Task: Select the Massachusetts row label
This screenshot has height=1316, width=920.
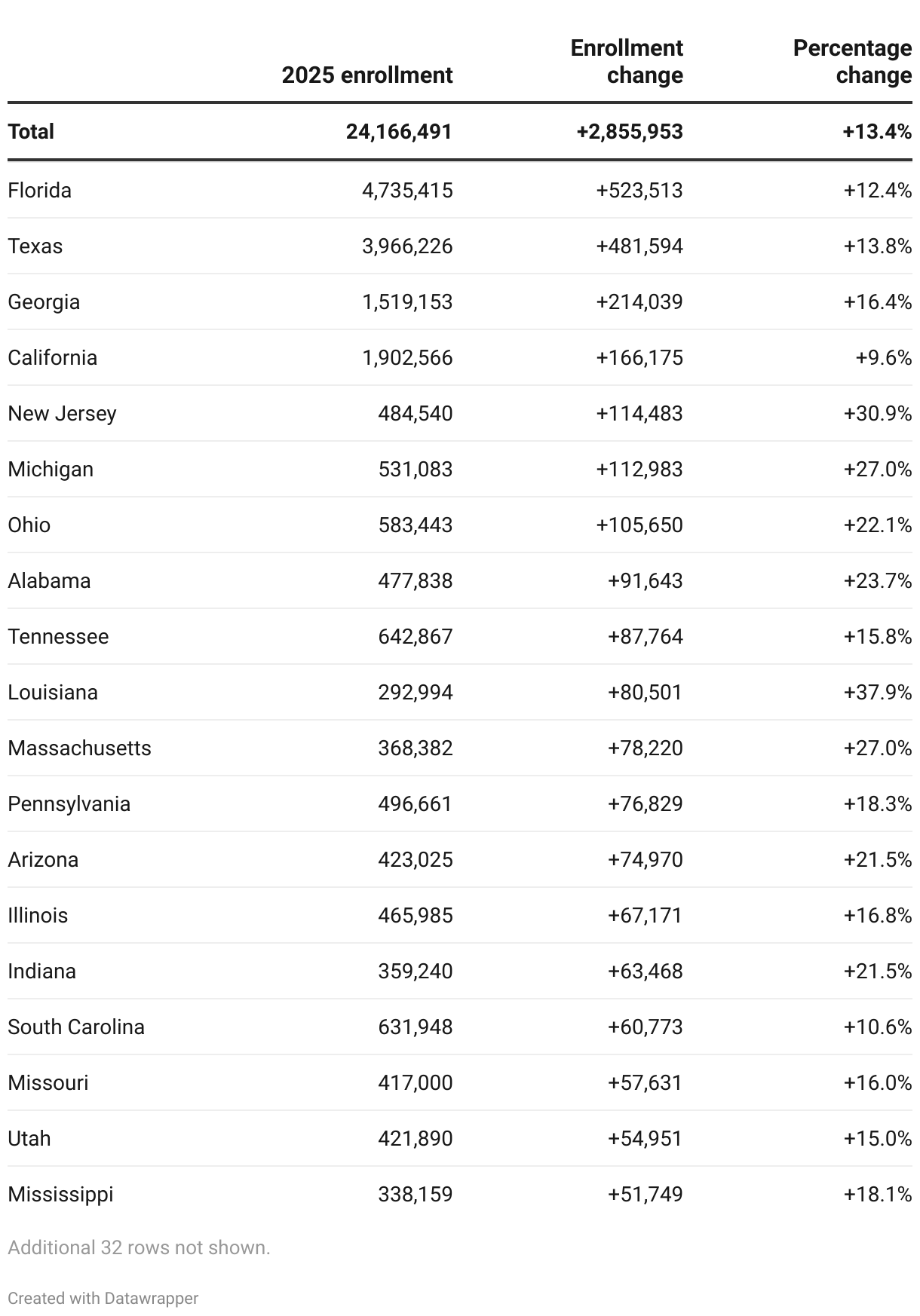Action: click(80, 748)
